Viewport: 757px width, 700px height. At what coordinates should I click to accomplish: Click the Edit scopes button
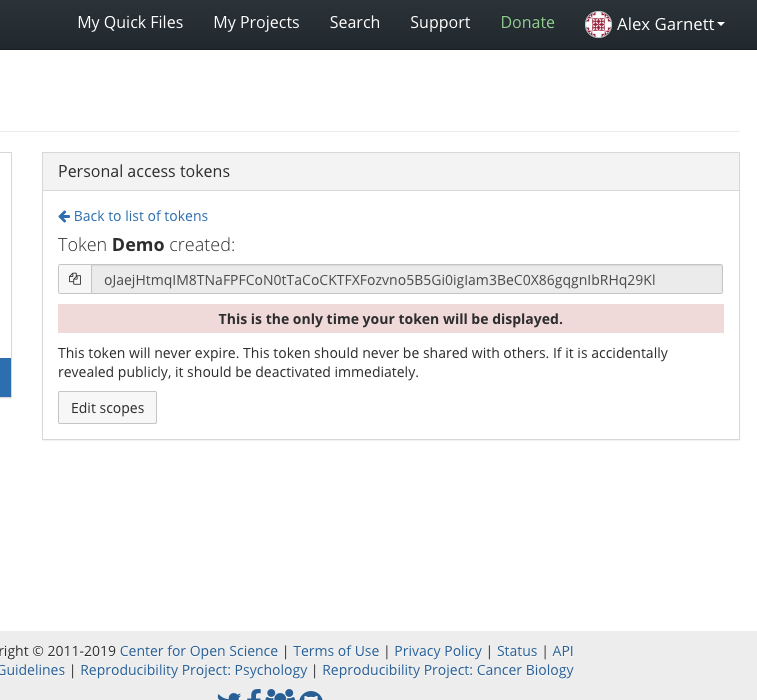tap(107, 407)
